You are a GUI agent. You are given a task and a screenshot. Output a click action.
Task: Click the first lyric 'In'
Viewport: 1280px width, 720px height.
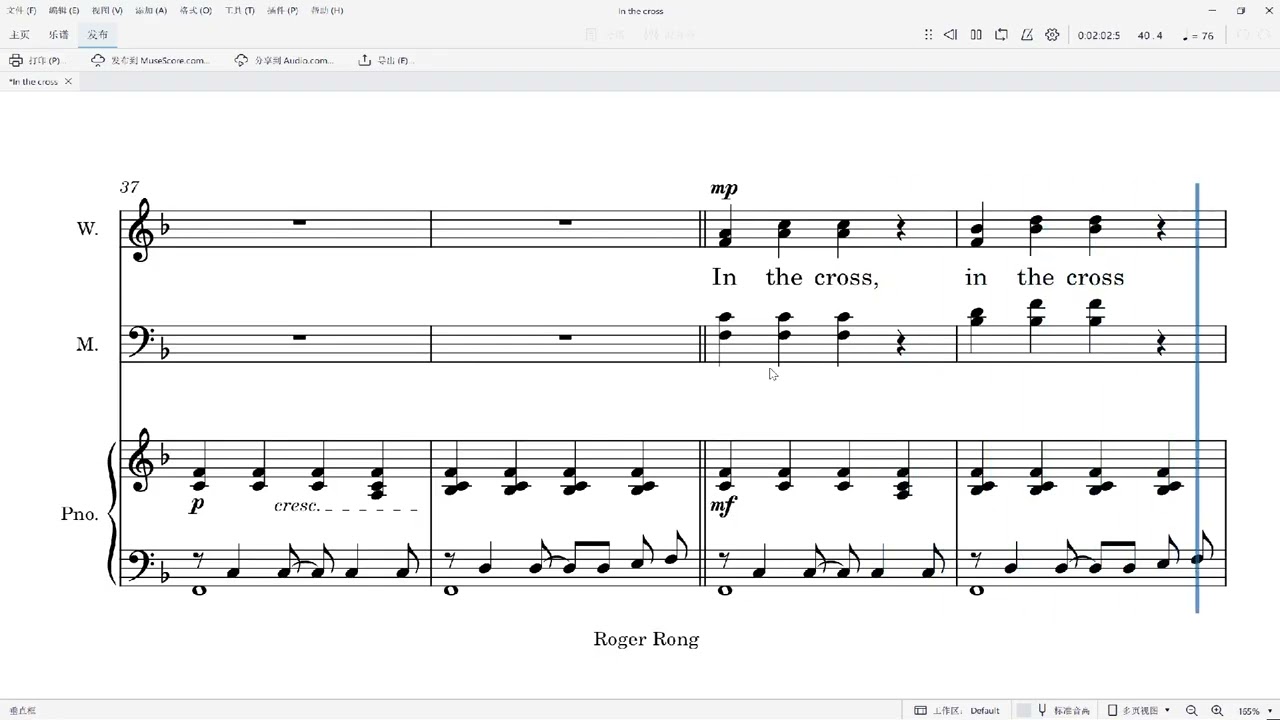click(x=724, y=277)
